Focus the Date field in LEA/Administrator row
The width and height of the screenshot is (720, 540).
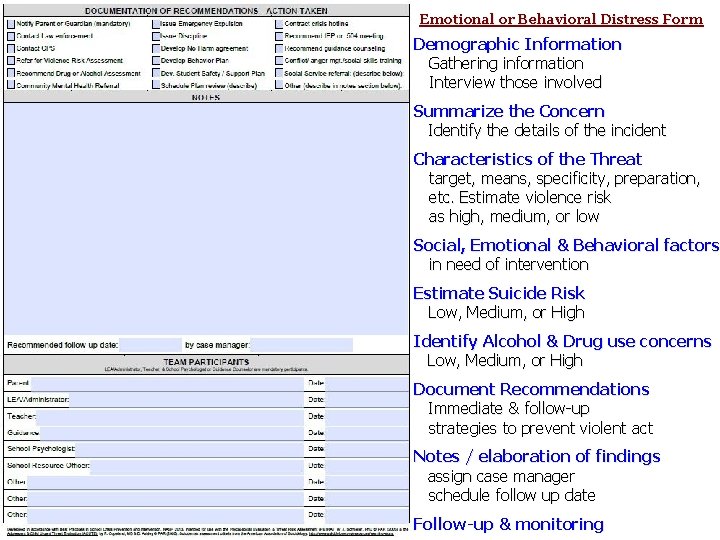pyautogui.click(x=367, y=399)
